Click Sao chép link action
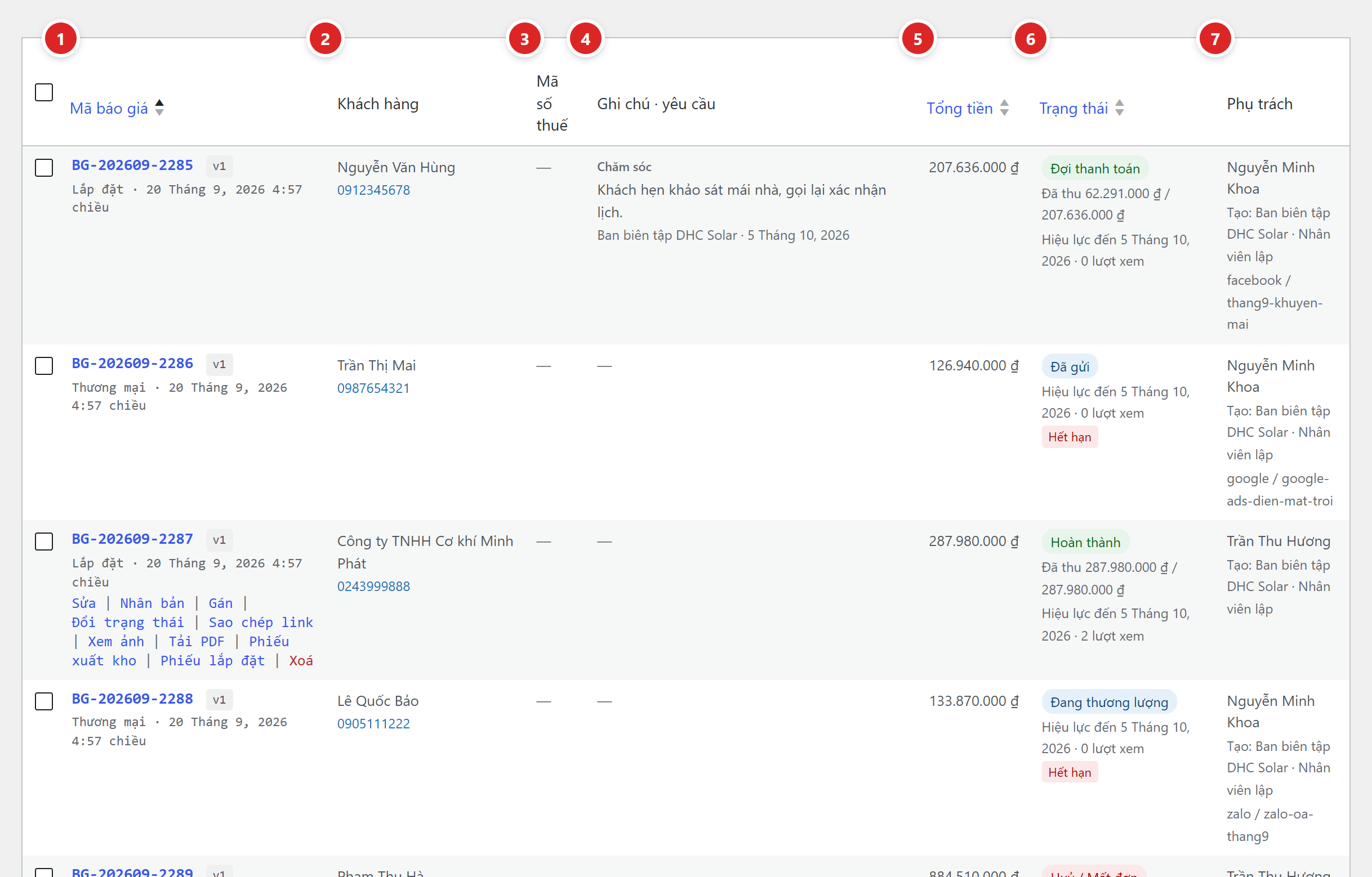The image size is (1372, 877). [261, 623]
